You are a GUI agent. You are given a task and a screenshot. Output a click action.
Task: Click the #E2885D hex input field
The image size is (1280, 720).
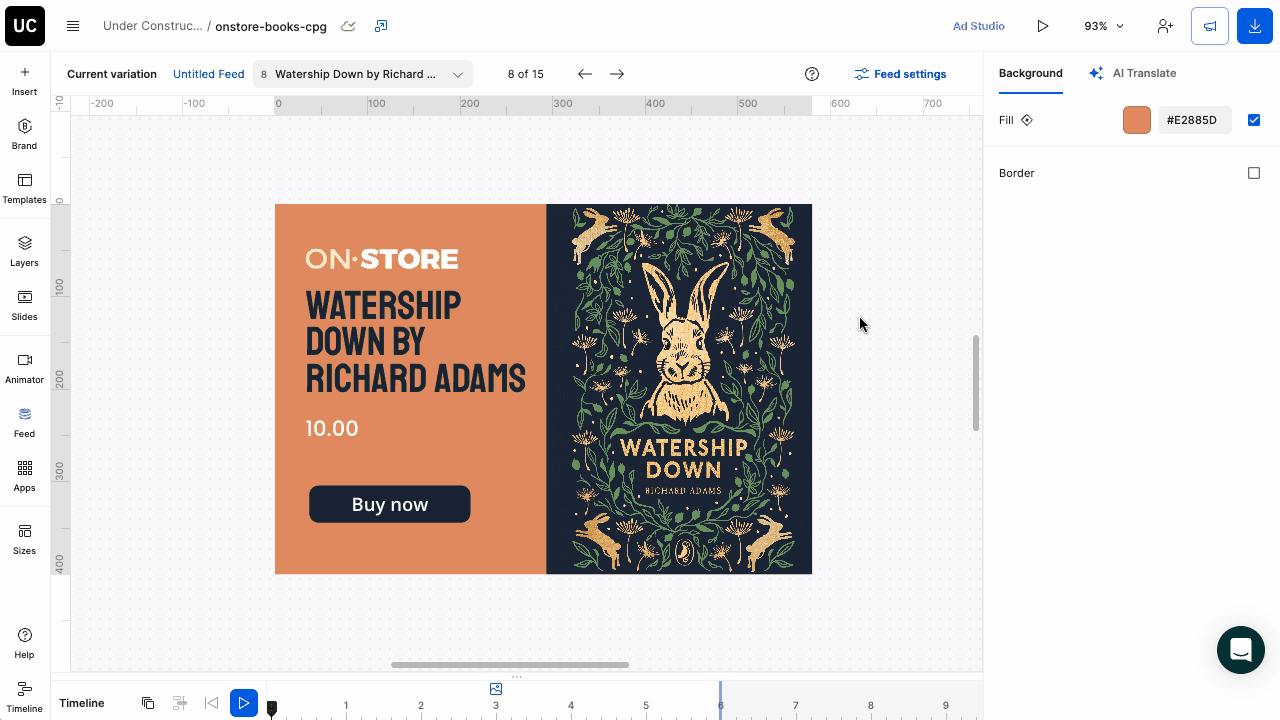coord(1195,120)
